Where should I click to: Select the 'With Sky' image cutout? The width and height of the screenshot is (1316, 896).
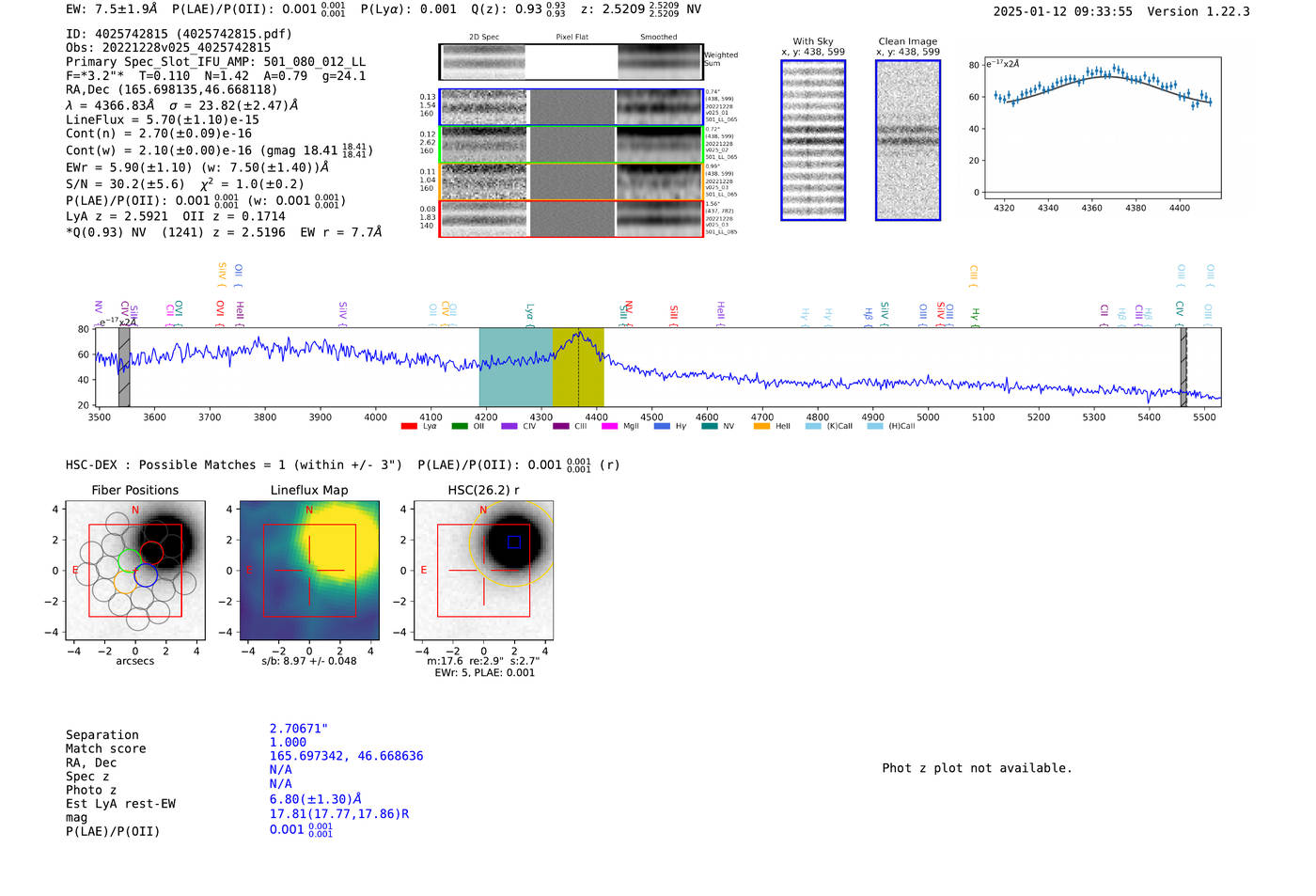(813, 140)
